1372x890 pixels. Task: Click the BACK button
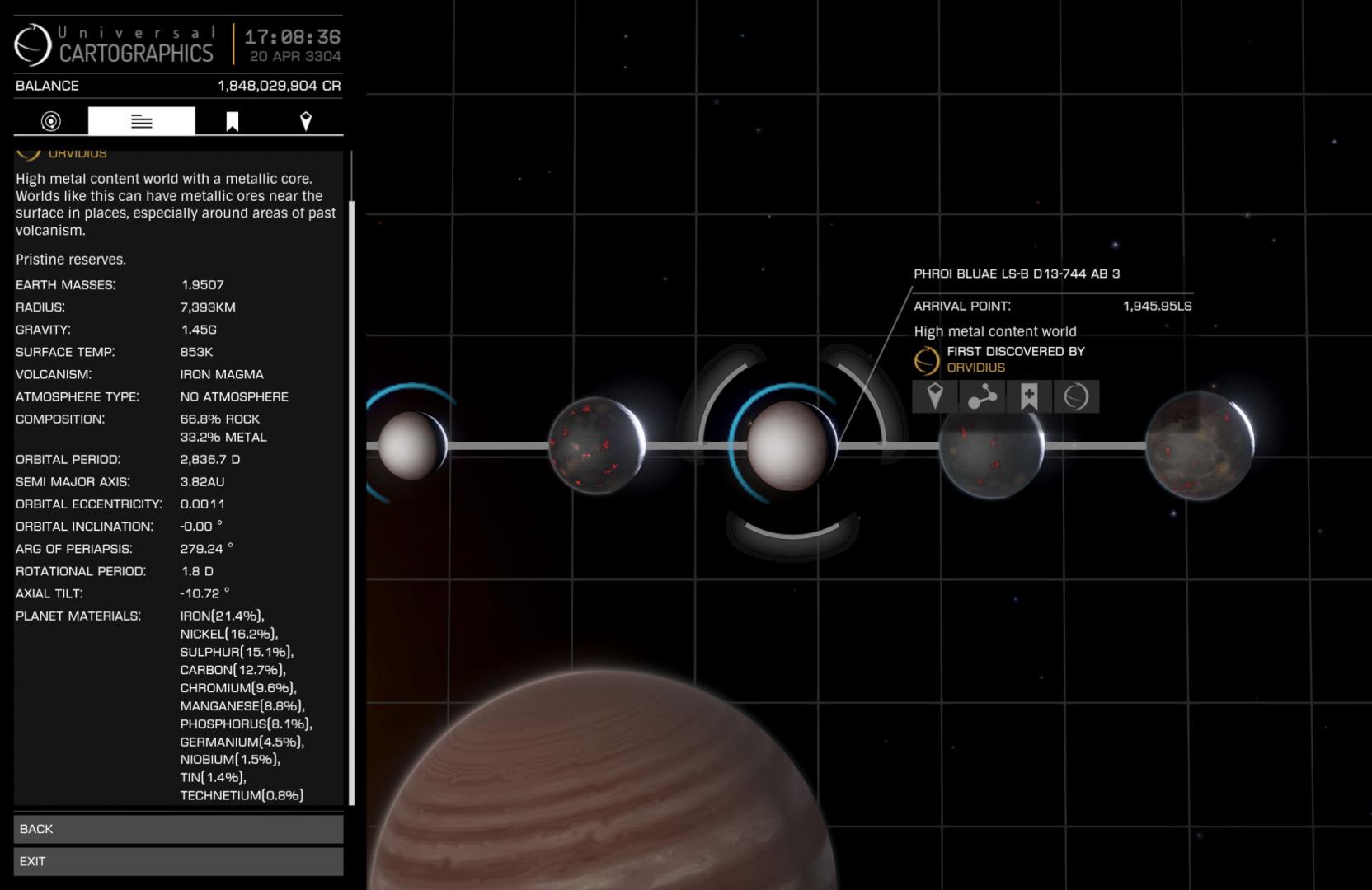(178, 829)
